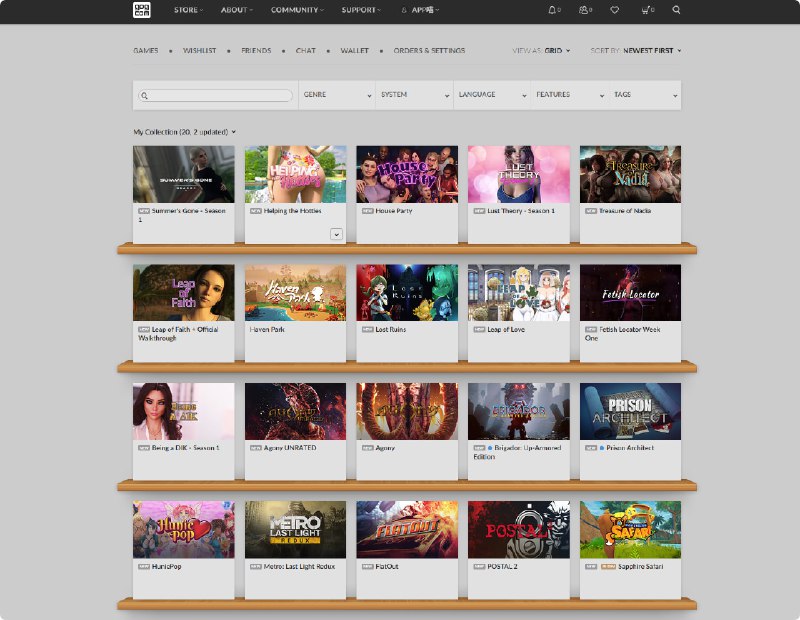Click the "Leap of Love" title
This screenshot has width=800, height=620.
point(506,330)
